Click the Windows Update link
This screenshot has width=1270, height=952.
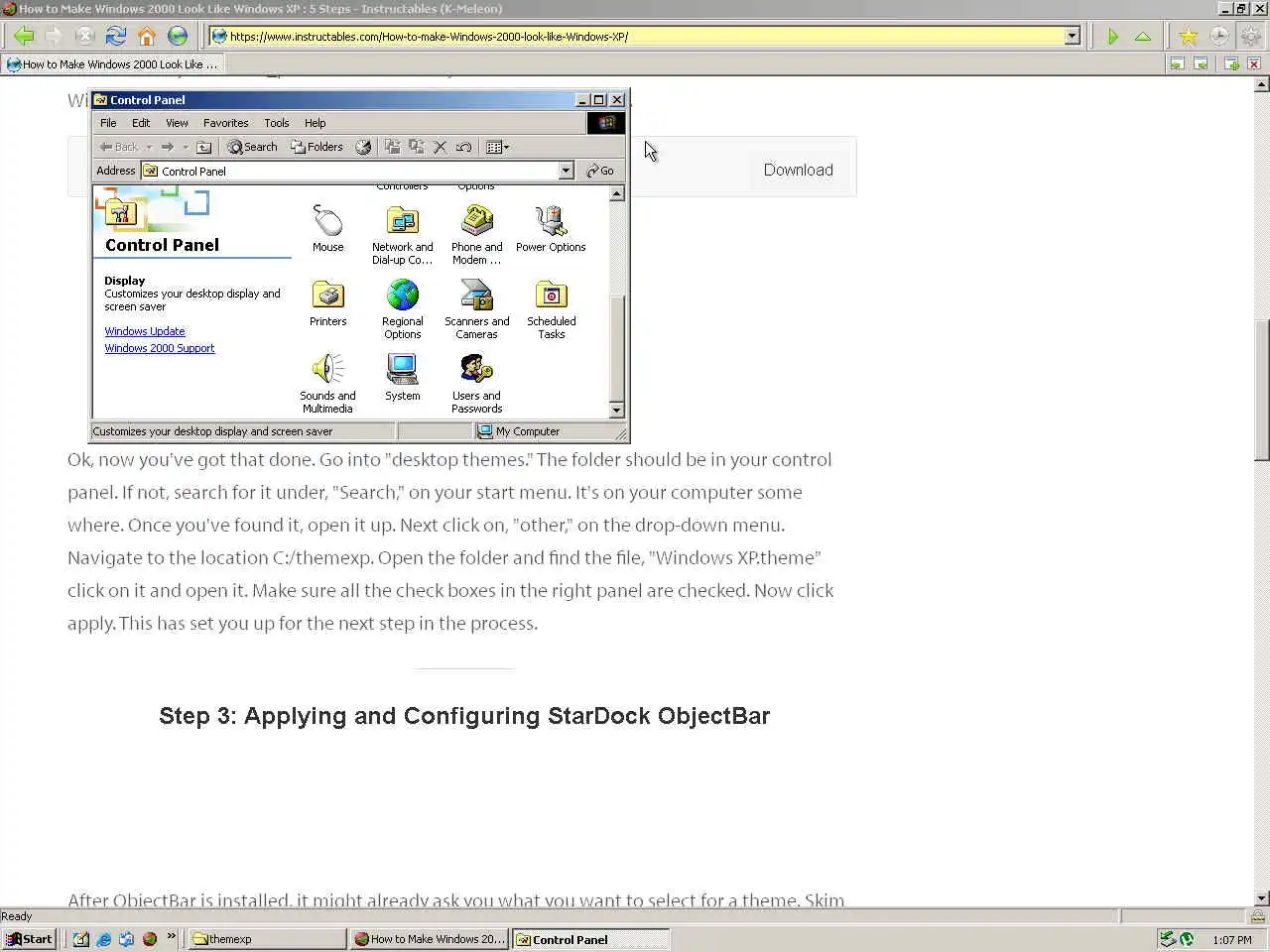145,331
